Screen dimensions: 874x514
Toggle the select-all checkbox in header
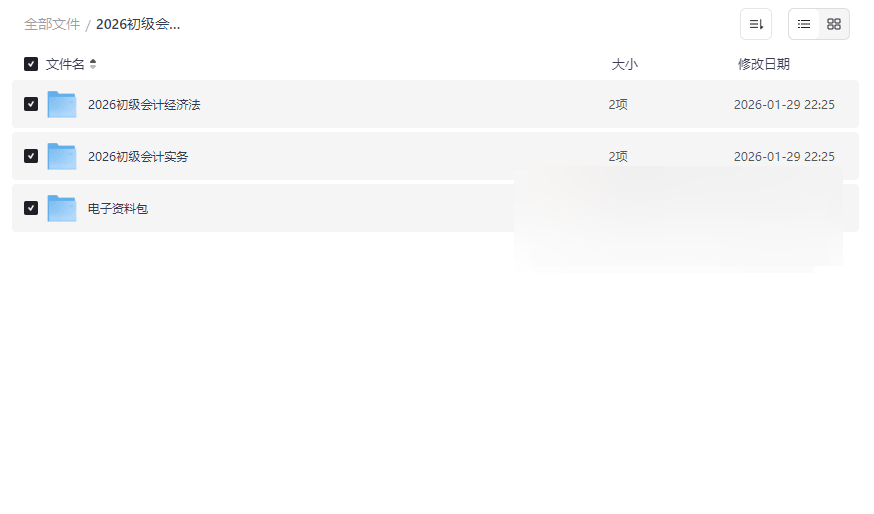click(x=31, y=64)
